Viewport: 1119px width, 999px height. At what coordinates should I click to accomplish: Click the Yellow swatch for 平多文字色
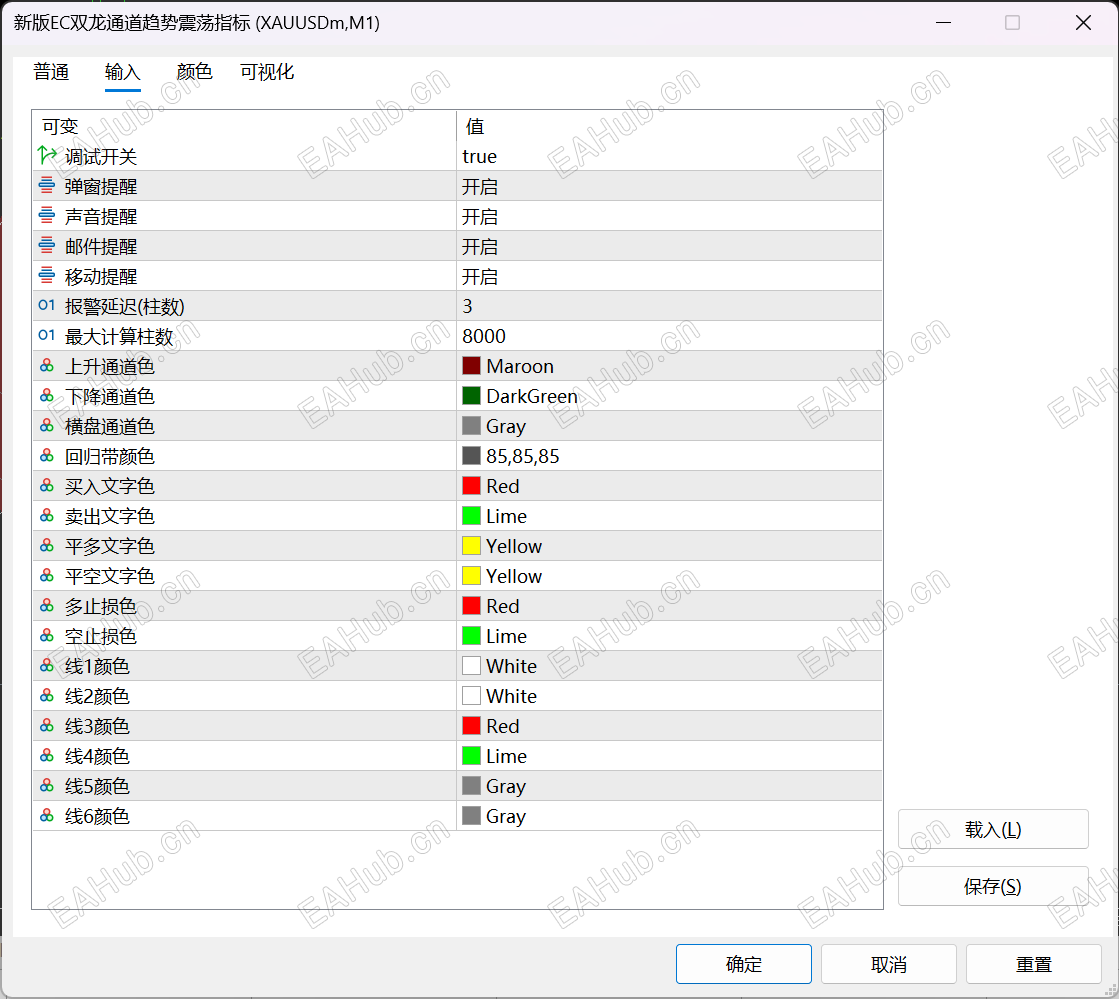pos(471,545)
